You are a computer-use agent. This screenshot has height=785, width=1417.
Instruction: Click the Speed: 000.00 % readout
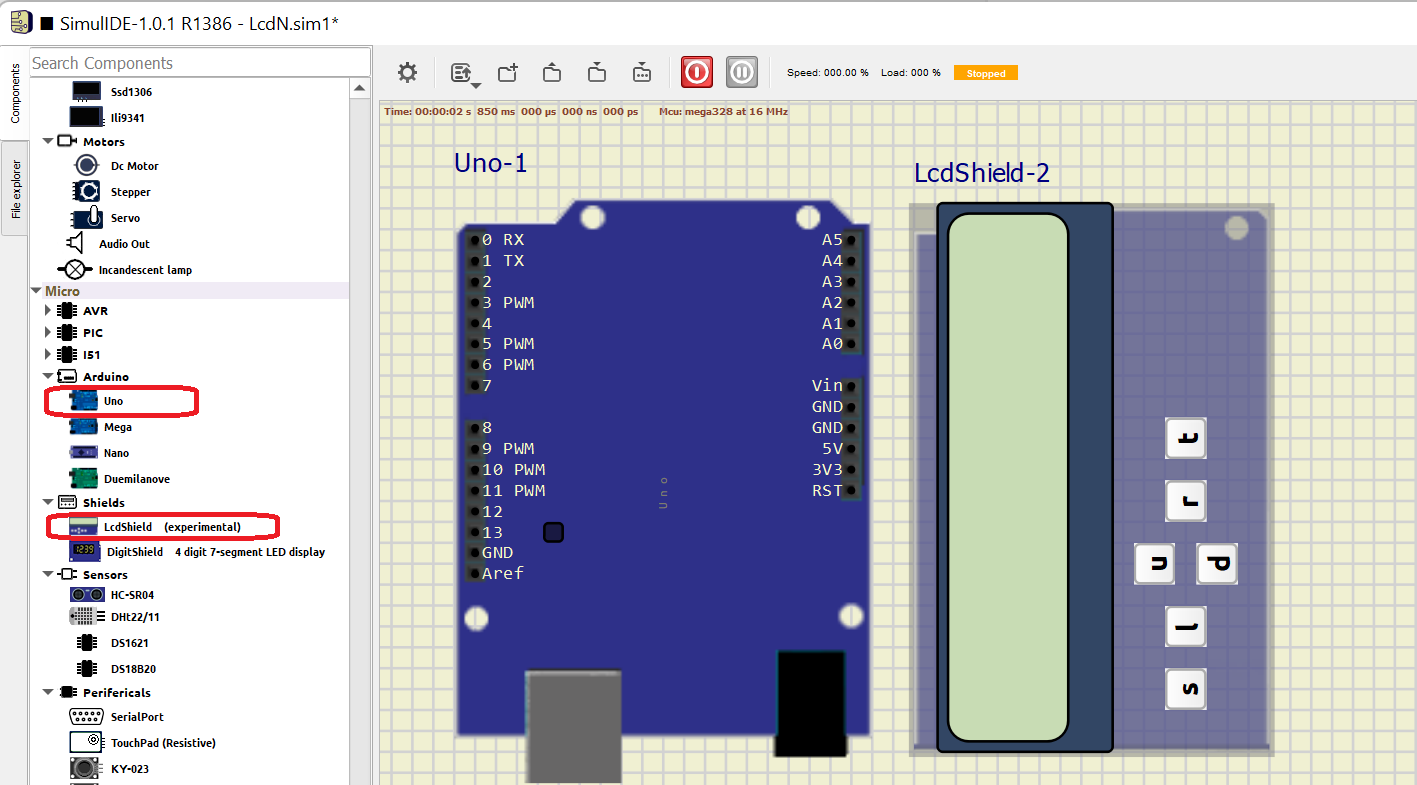pyautogui.click(x=828, y=73)
